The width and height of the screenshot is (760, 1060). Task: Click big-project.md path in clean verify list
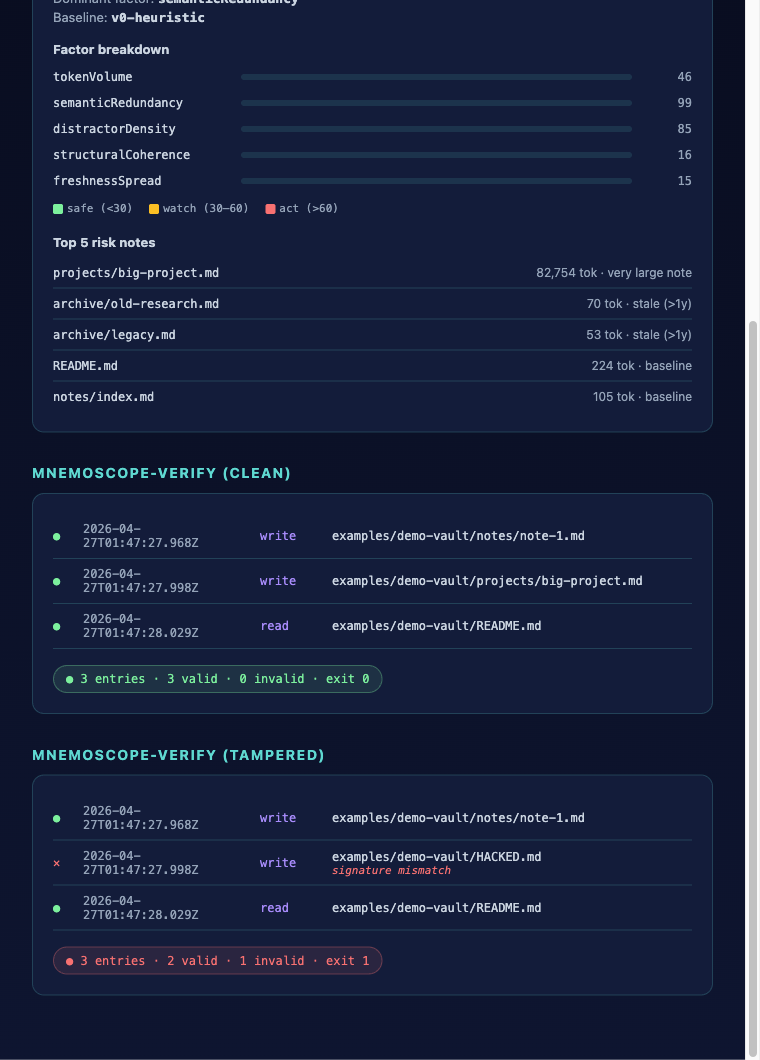487,581
